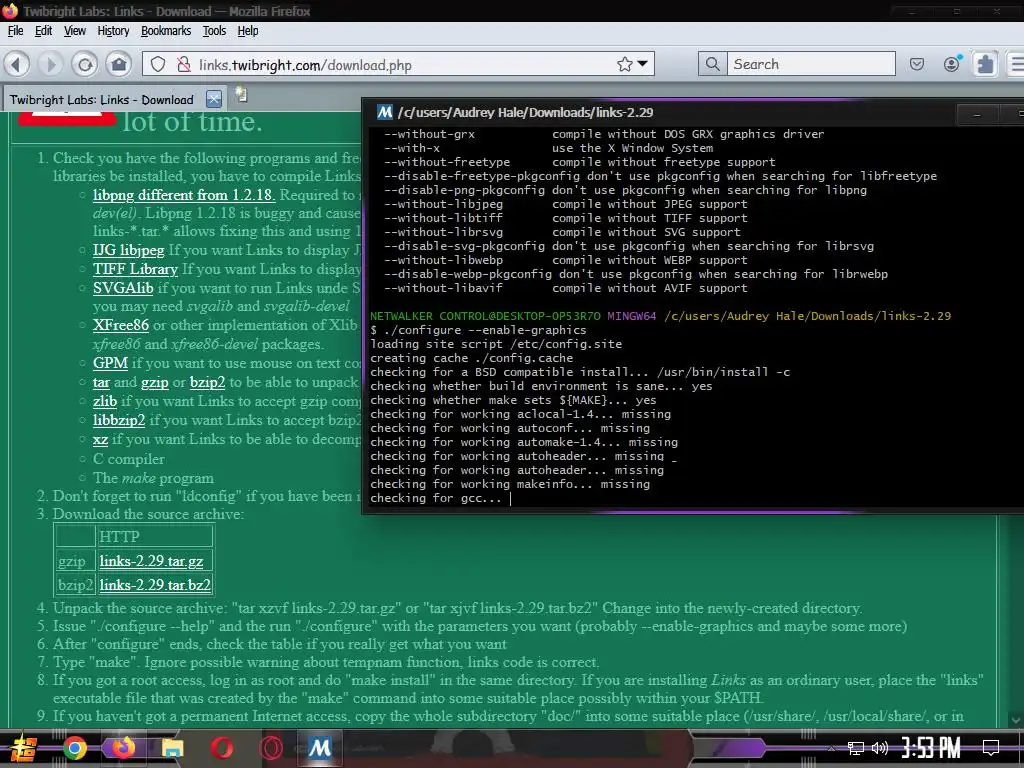Click into the Firefox Search field
The height and width of the screenshot is (768, 1024).
point(811,64)
